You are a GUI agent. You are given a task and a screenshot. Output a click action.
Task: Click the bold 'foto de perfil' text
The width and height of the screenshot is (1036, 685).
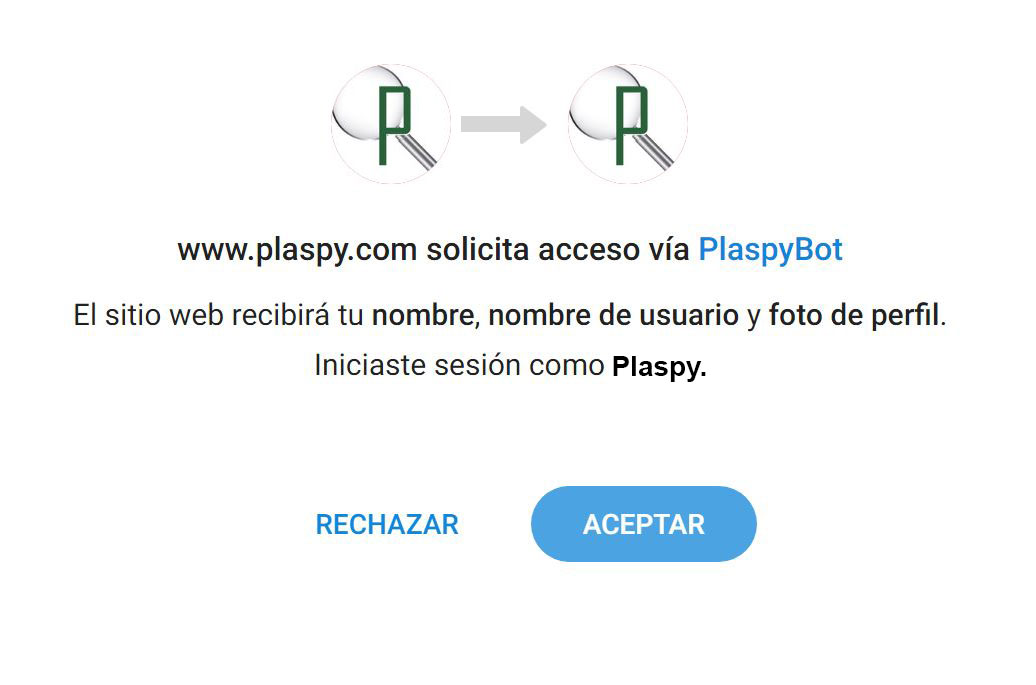[x=854, y=315]
